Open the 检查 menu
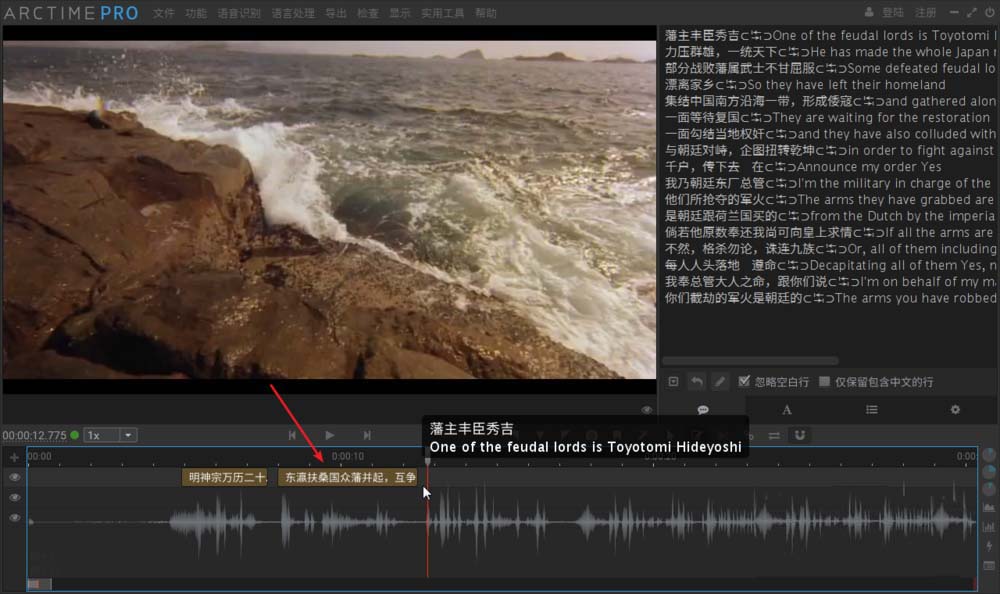1000x594 pixels. point(368,13)
